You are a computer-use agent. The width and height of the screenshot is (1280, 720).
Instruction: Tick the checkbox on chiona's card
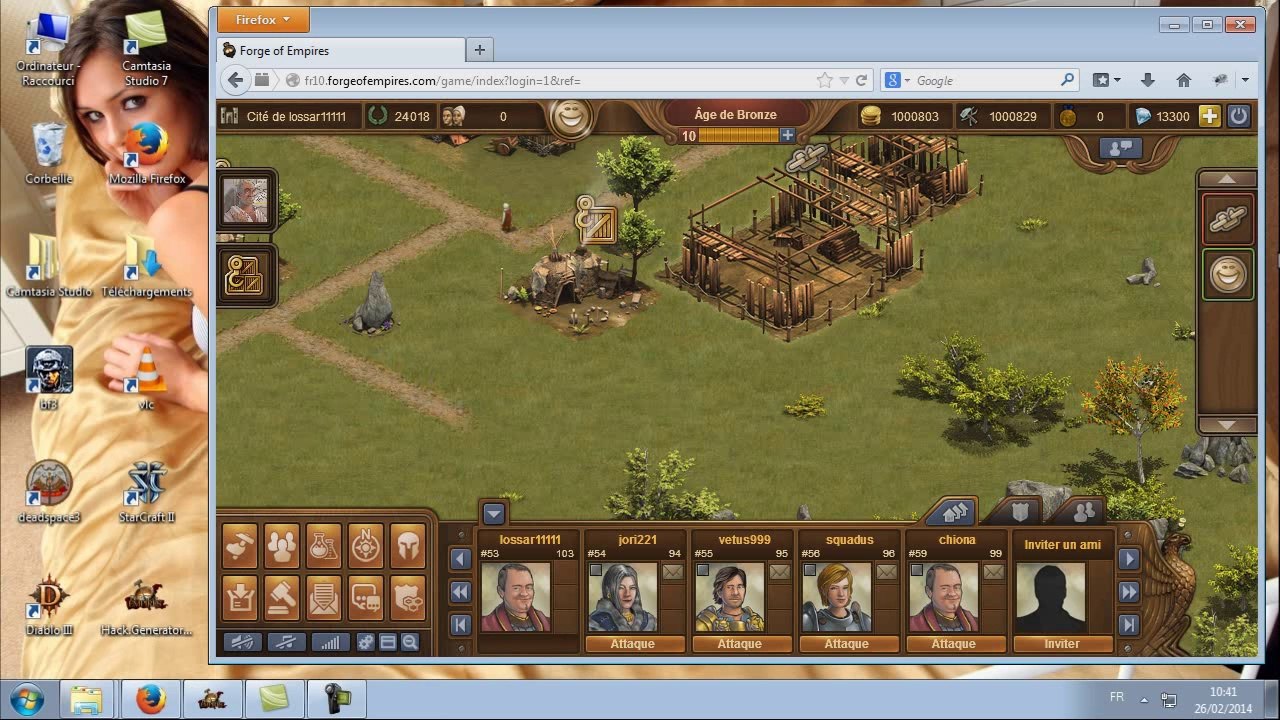point(917,570)
